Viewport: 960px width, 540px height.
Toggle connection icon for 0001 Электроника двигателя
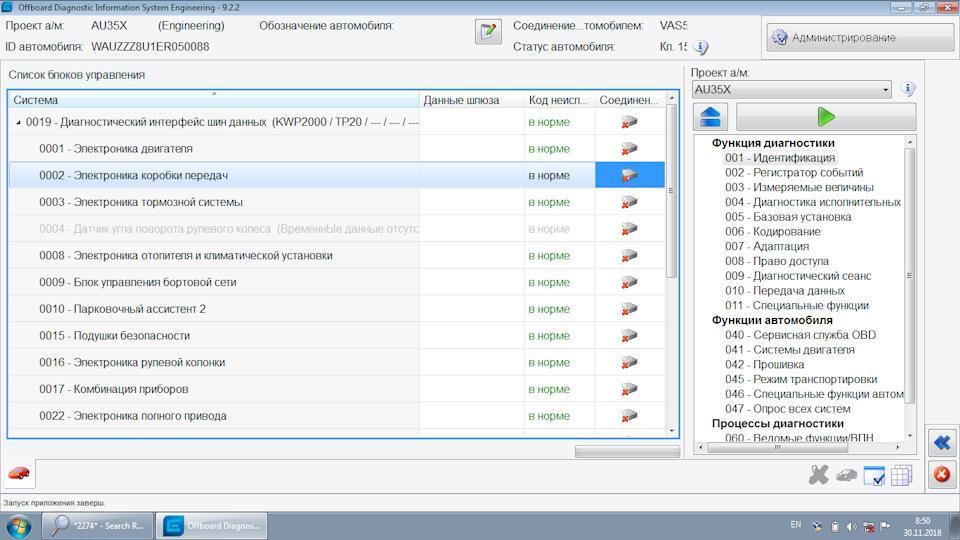click(x=629, y=149)
